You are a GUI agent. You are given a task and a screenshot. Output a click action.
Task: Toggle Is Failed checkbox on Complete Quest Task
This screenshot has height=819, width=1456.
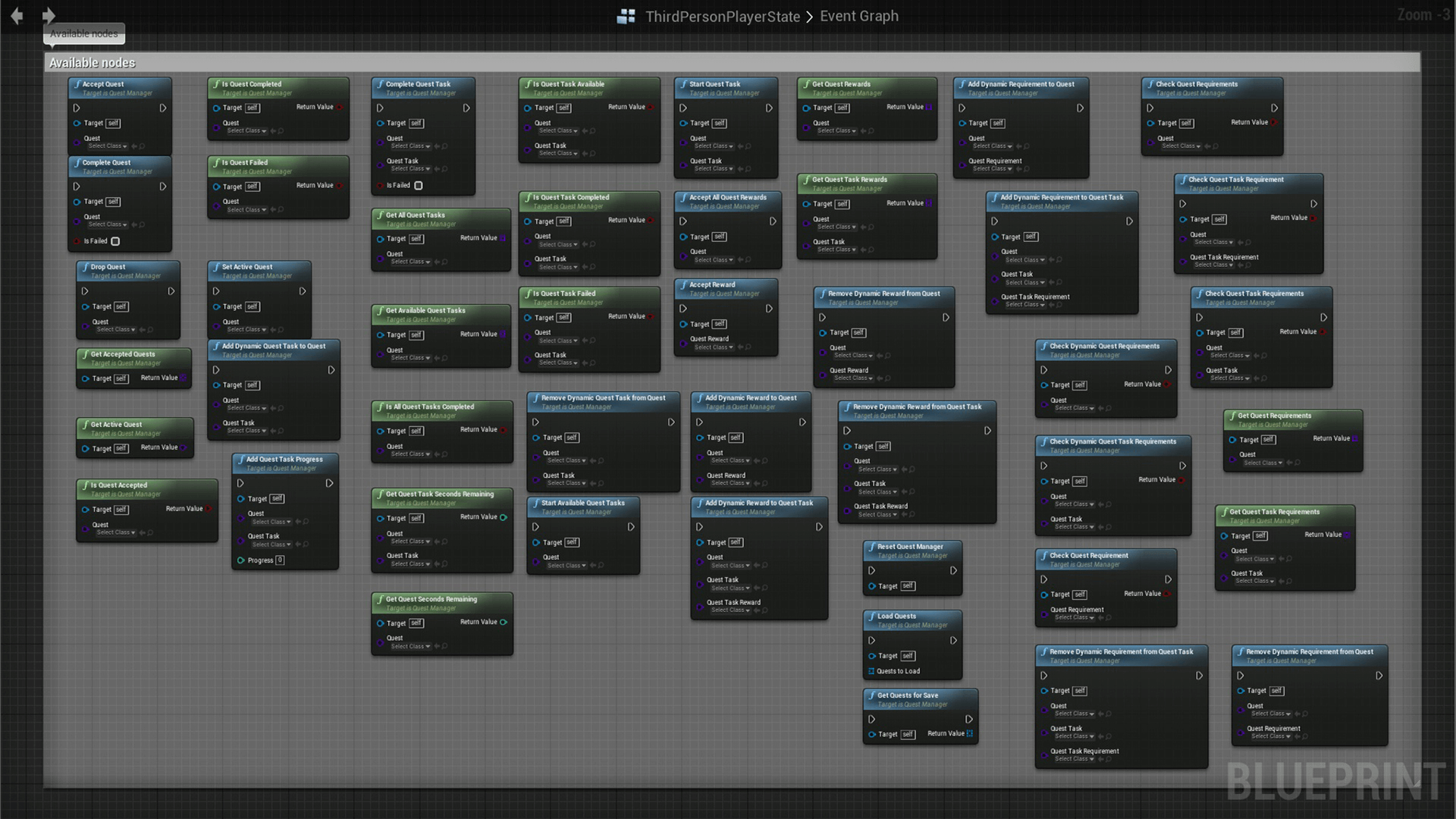click(418, 185)
